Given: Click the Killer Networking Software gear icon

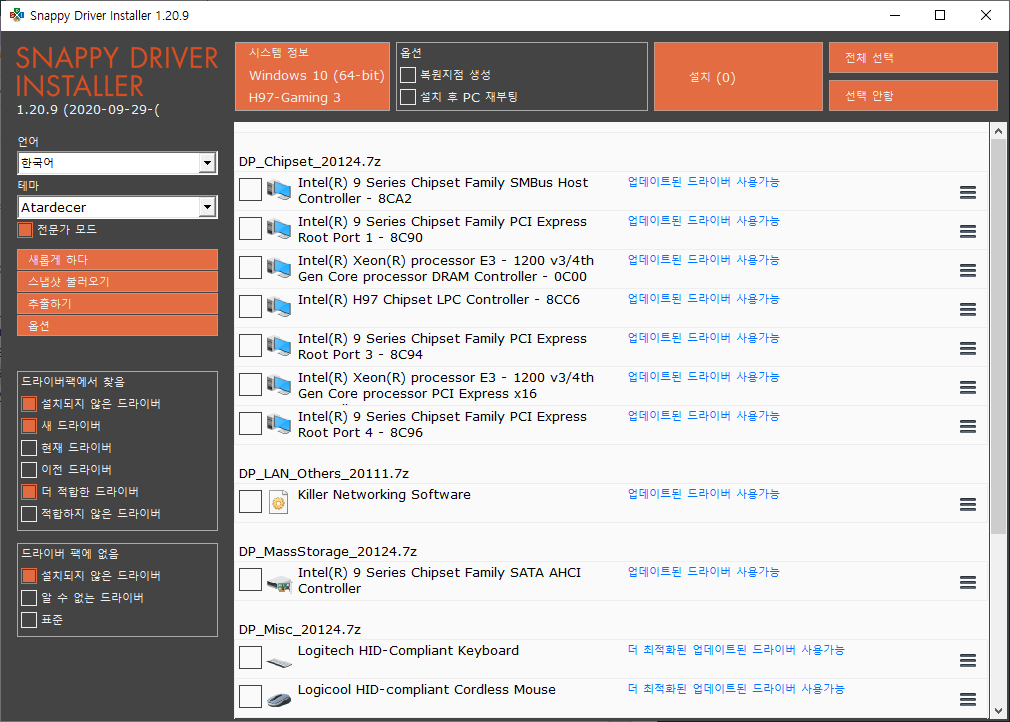Looking at the screenshot, I should pos(278,502).
